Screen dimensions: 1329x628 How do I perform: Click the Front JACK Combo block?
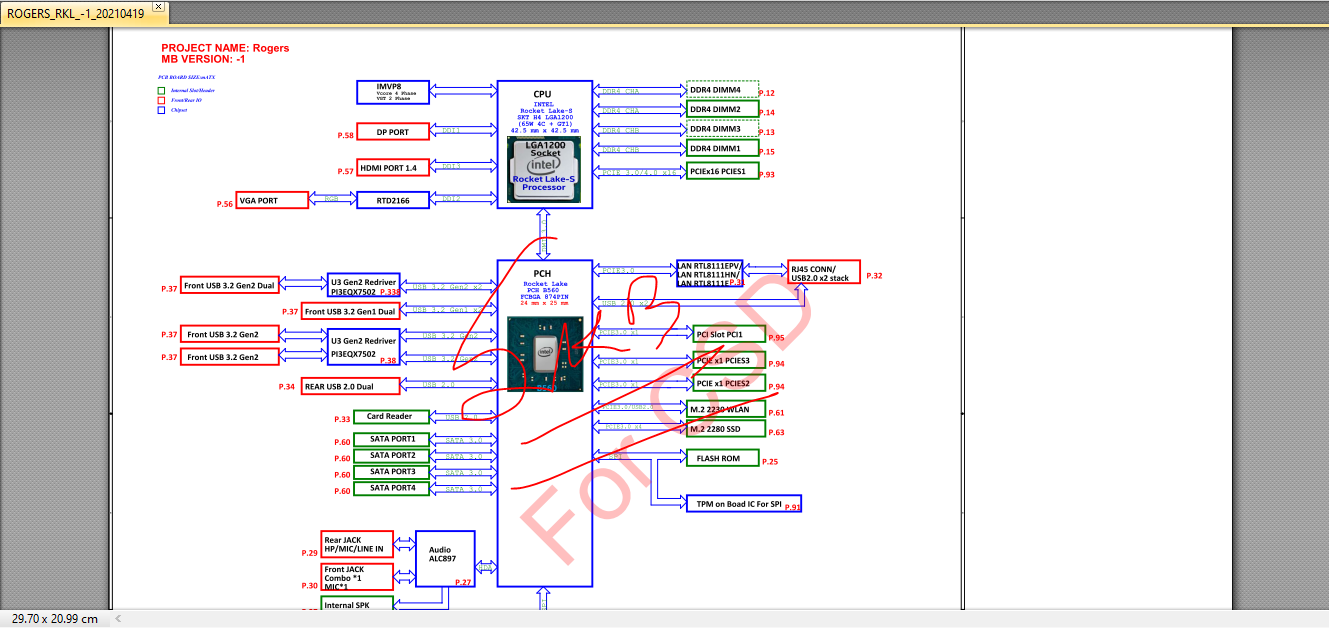click(357, 576)
